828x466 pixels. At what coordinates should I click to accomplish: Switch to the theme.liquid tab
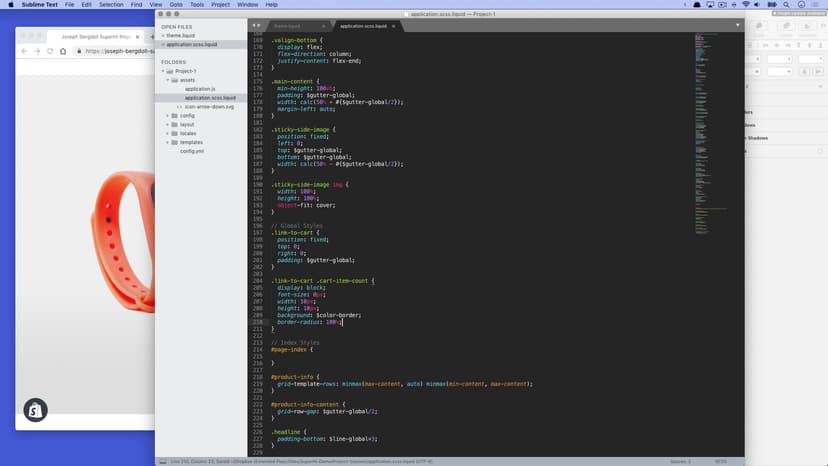pos(287,25)
